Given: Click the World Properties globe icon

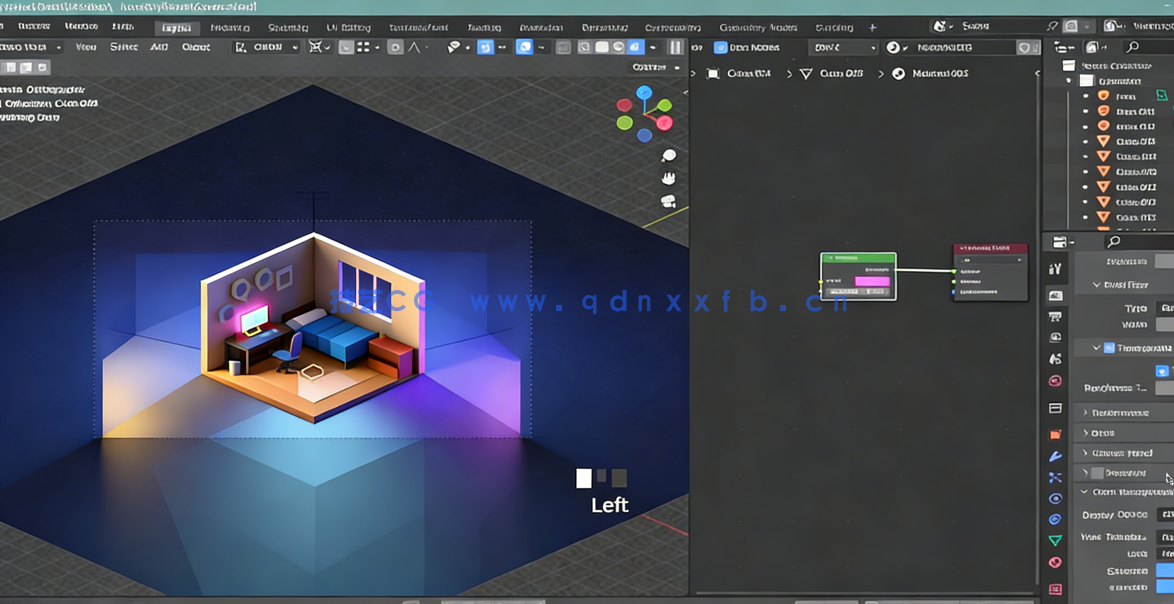Looking at the screenshot, I should click(1057, 380).
